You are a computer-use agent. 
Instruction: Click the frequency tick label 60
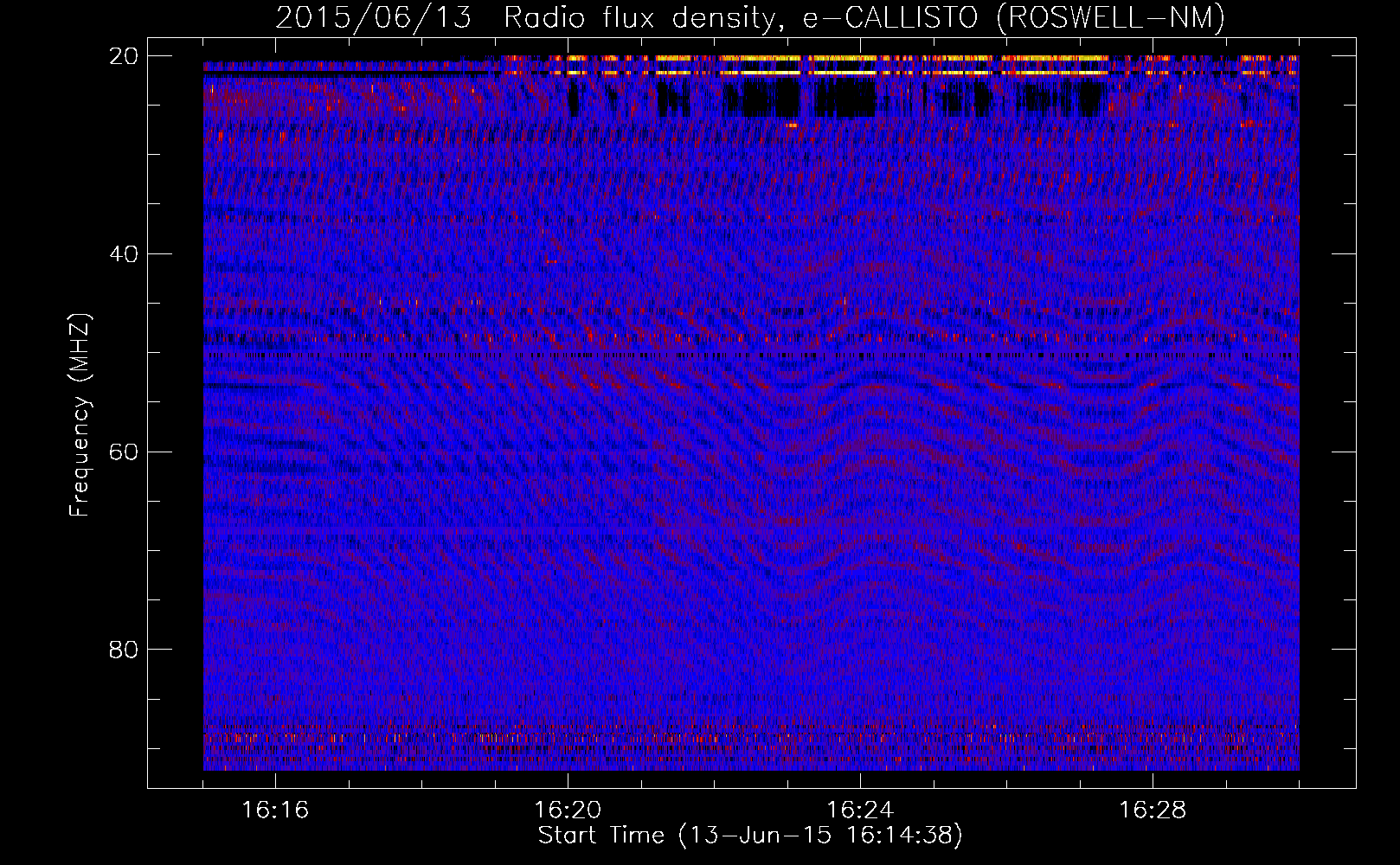124,452
